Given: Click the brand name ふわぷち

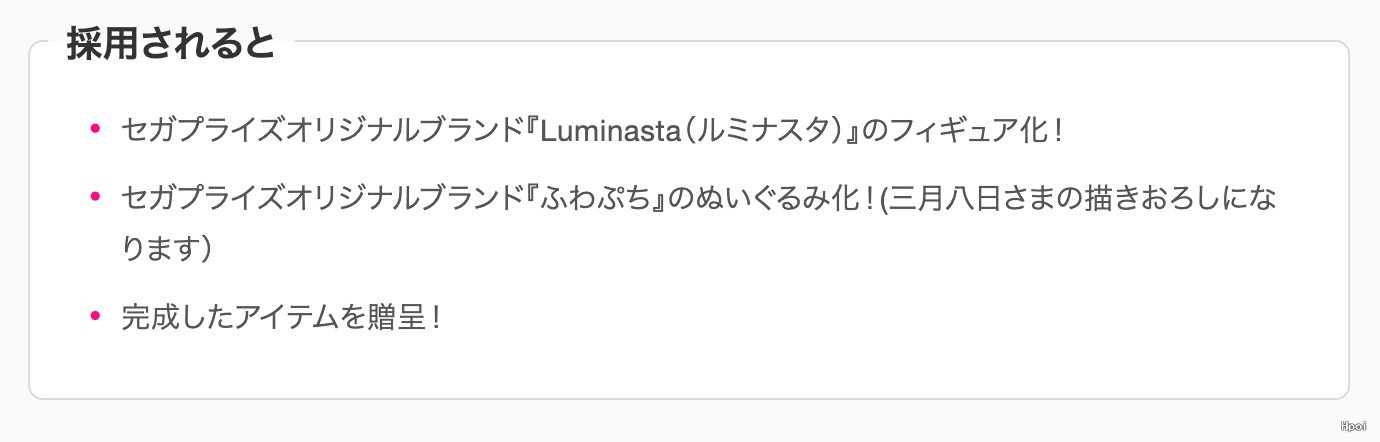Looking at the screenshot, I should click(x=587, y=197).
